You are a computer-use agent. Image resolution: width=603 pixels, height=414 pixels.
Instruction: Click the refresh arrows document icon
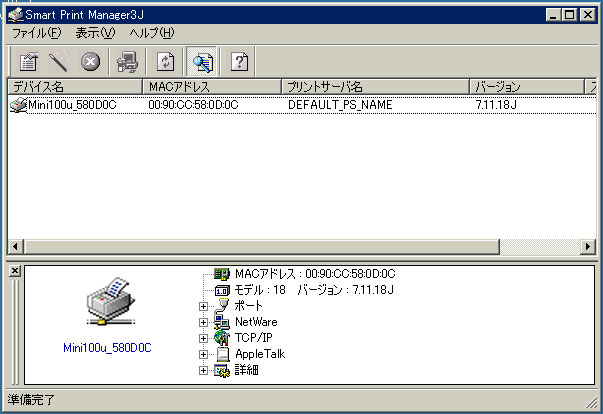pyautogui.click(x=165, y=62)
